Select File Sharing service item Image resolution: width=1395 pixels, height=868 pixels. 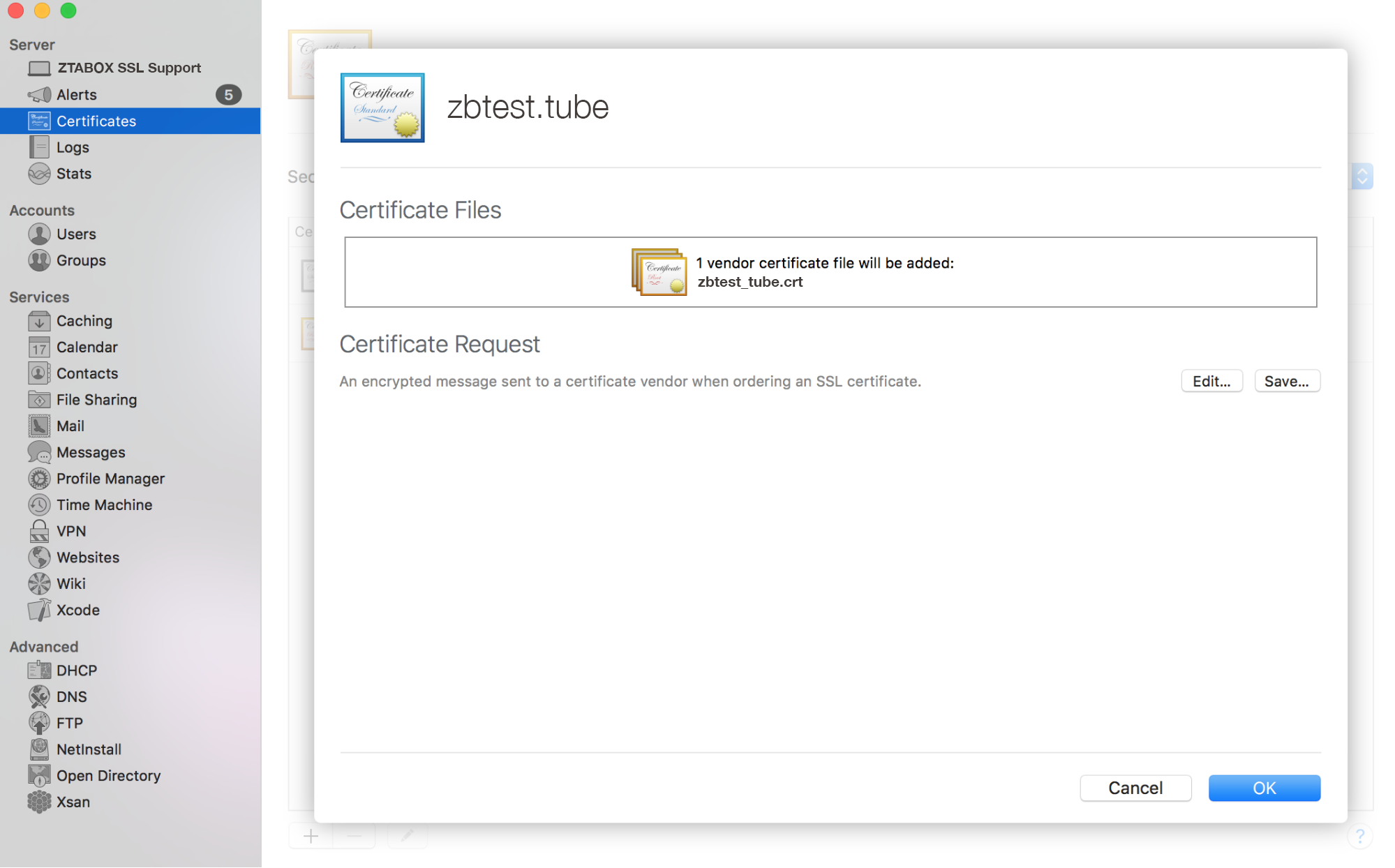(x=96, y=400)
